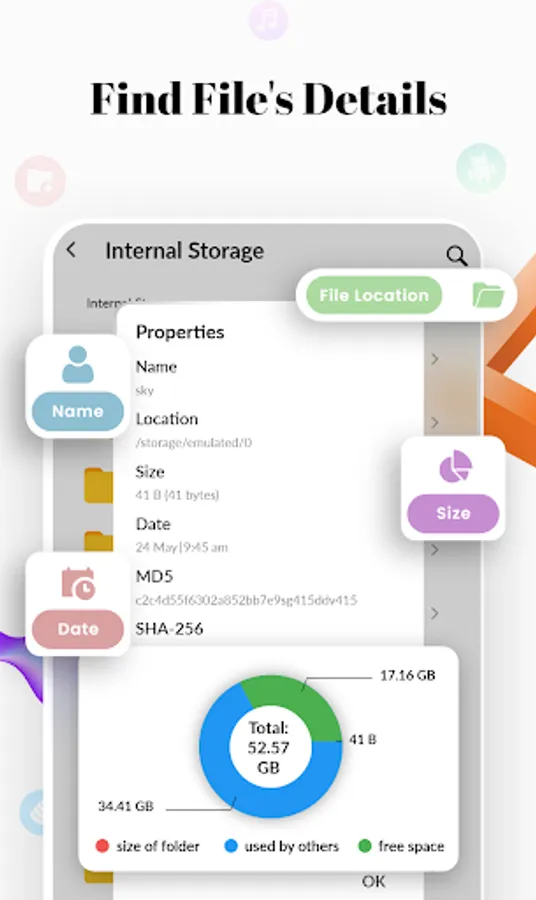536x900 pixels.
Task: Expand the chevron next to MD5 row
Action: 434,613
